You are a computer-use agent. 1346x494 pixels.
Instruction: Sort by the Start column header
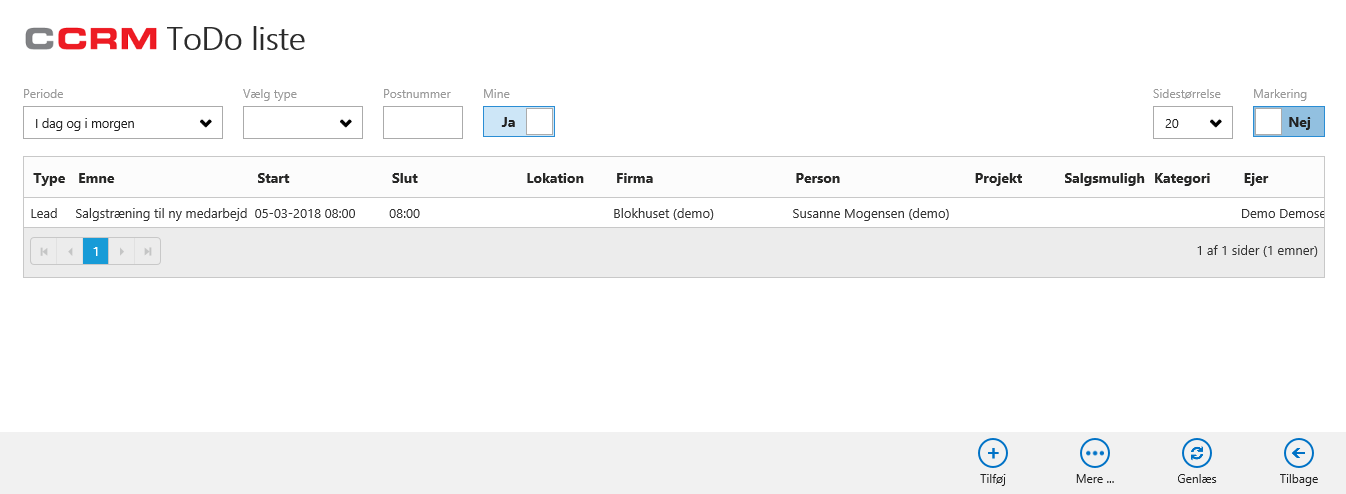pyautogui.click(x=273, y=178)
